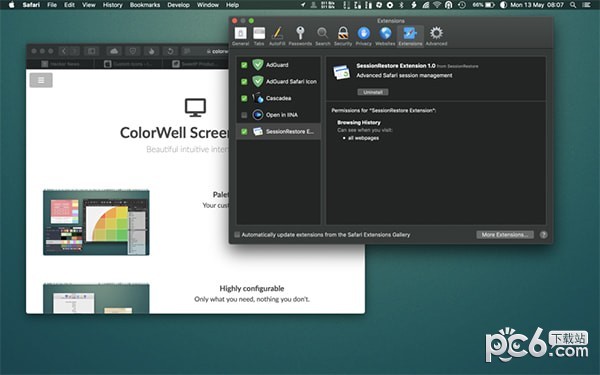The image size is (600, 375).
Task: Open the Advanced preferences gear pane
Action: point(436,37)
